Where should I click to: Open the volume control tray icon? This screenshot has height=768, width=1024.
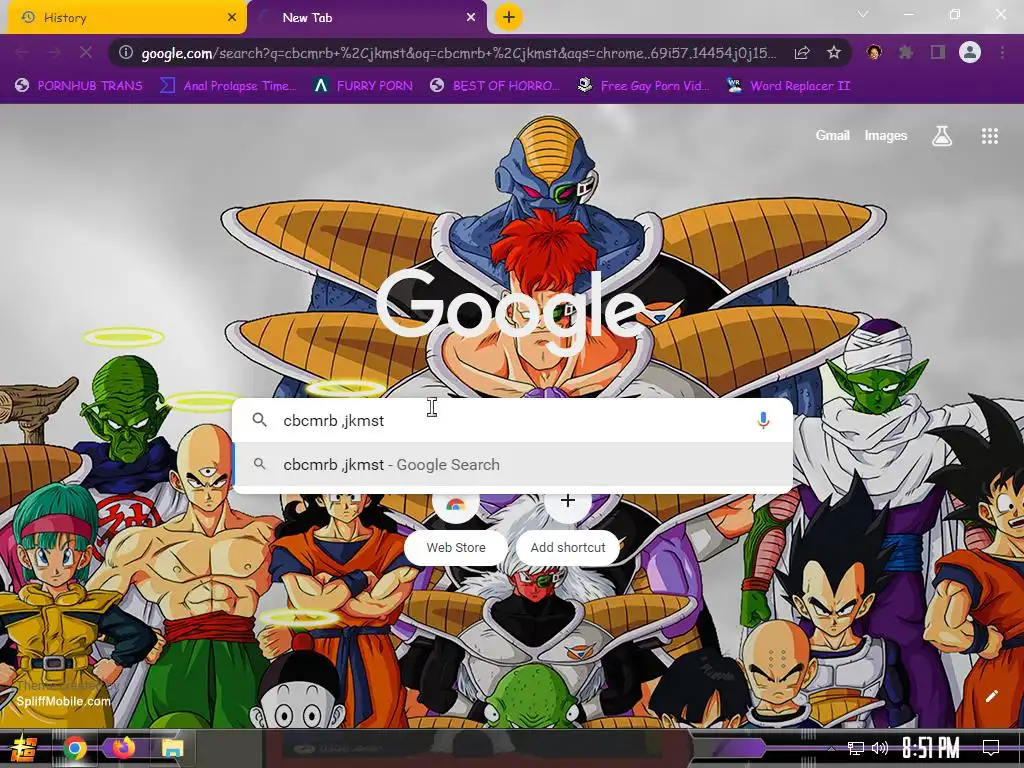880,748
